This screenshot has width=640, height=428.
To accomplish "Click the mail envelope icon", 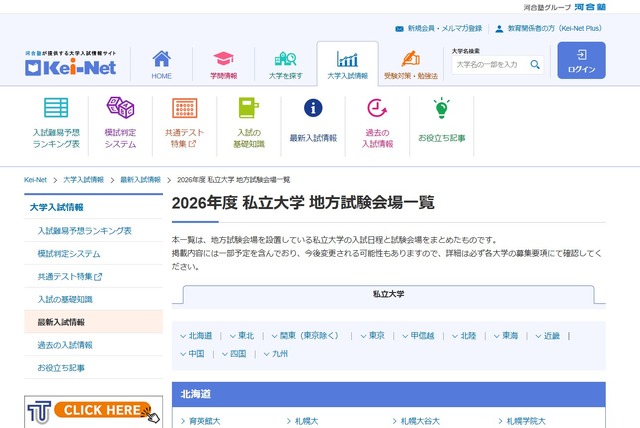I will 399,29.
